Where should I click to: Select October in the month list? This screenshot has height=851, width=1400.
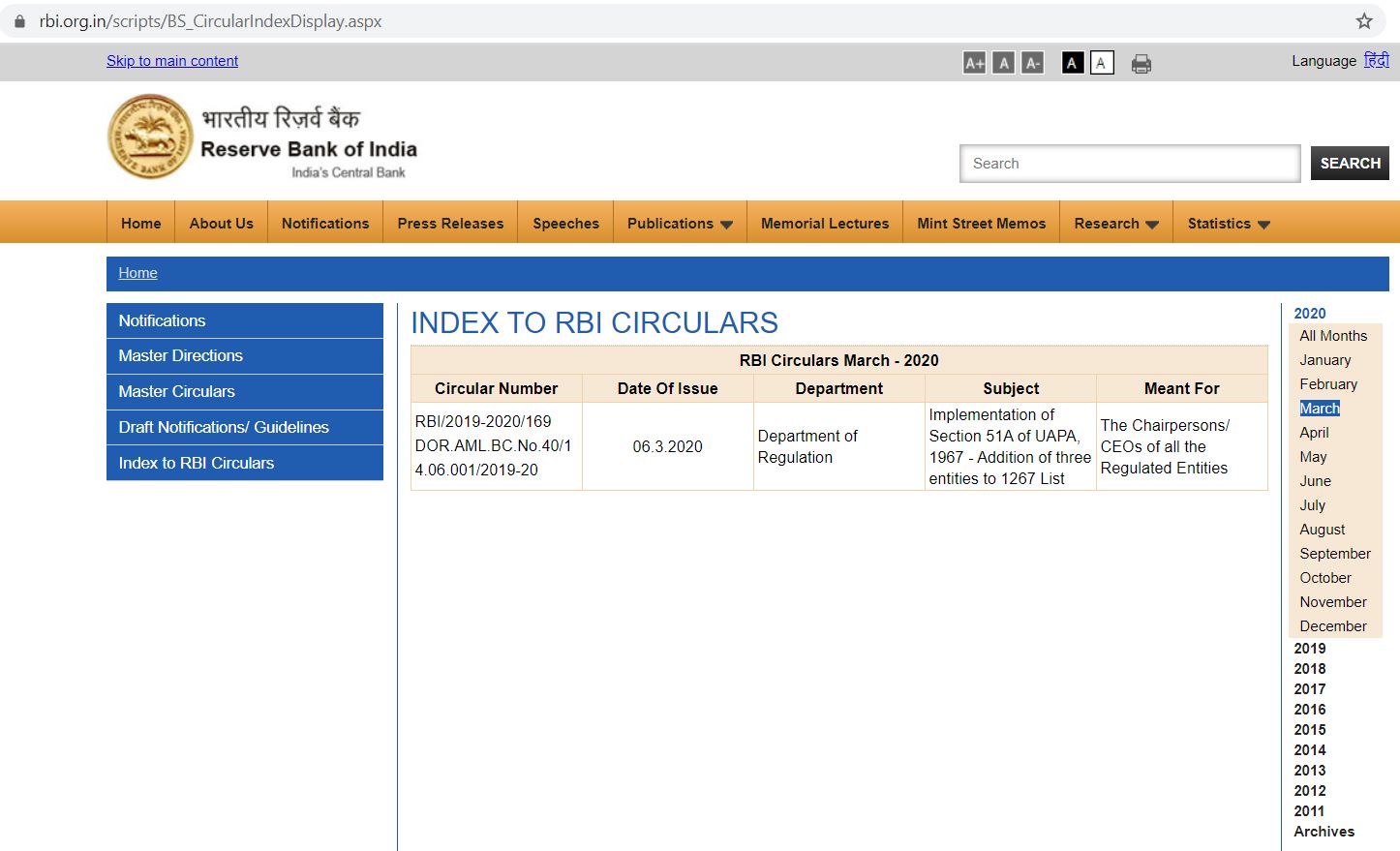click(x=1325, y=578)
